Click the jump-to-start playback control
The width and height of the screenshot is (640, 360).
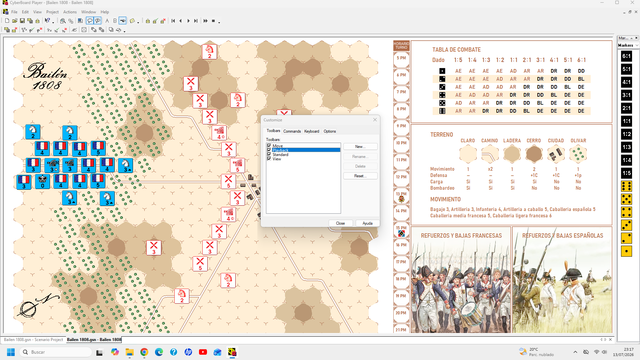coord(173,21)
